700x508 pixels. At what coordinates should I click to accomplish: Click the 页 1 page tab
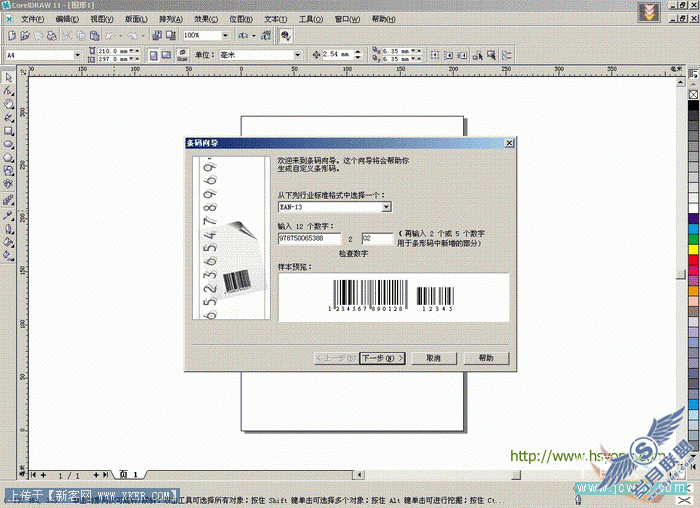[129, 475]
